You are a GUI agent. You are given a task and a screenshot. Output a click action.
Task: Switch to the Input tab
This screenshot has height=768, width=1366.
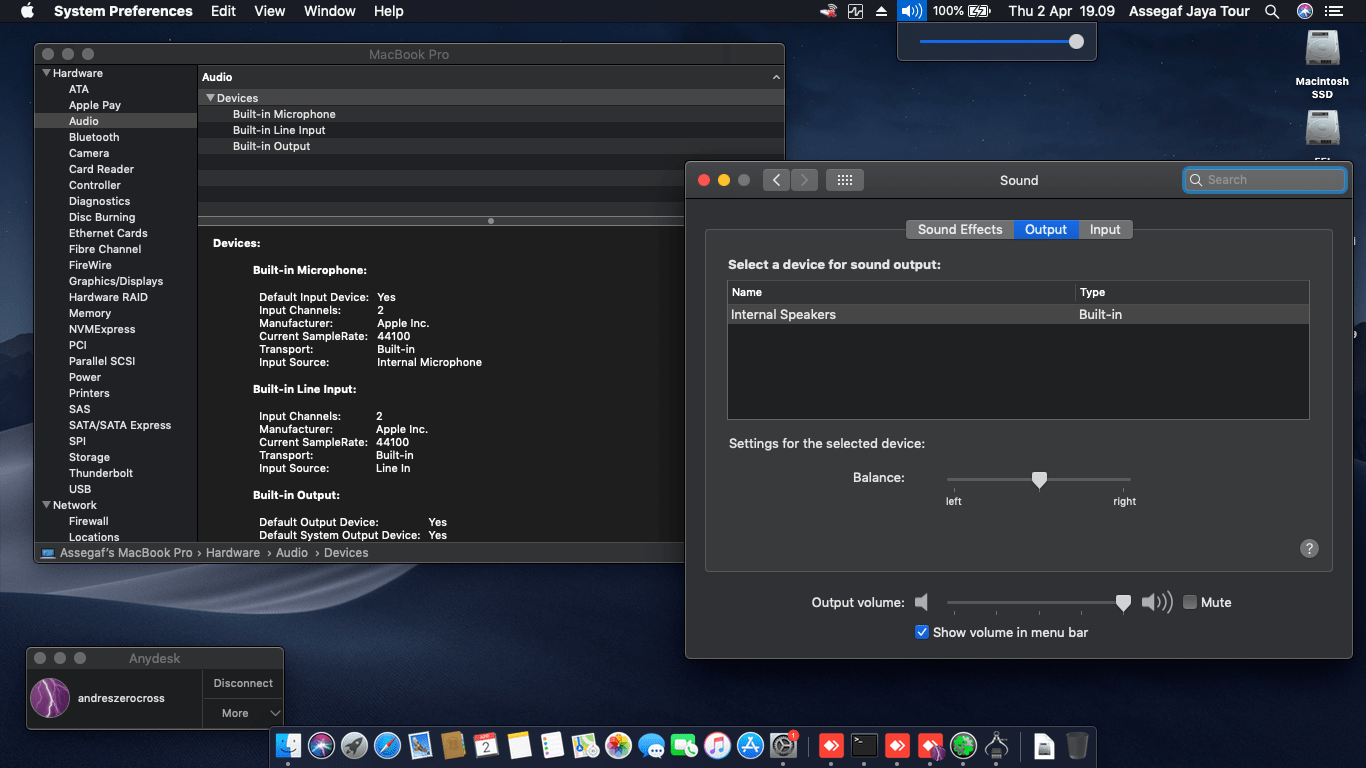click(1105, 229)
